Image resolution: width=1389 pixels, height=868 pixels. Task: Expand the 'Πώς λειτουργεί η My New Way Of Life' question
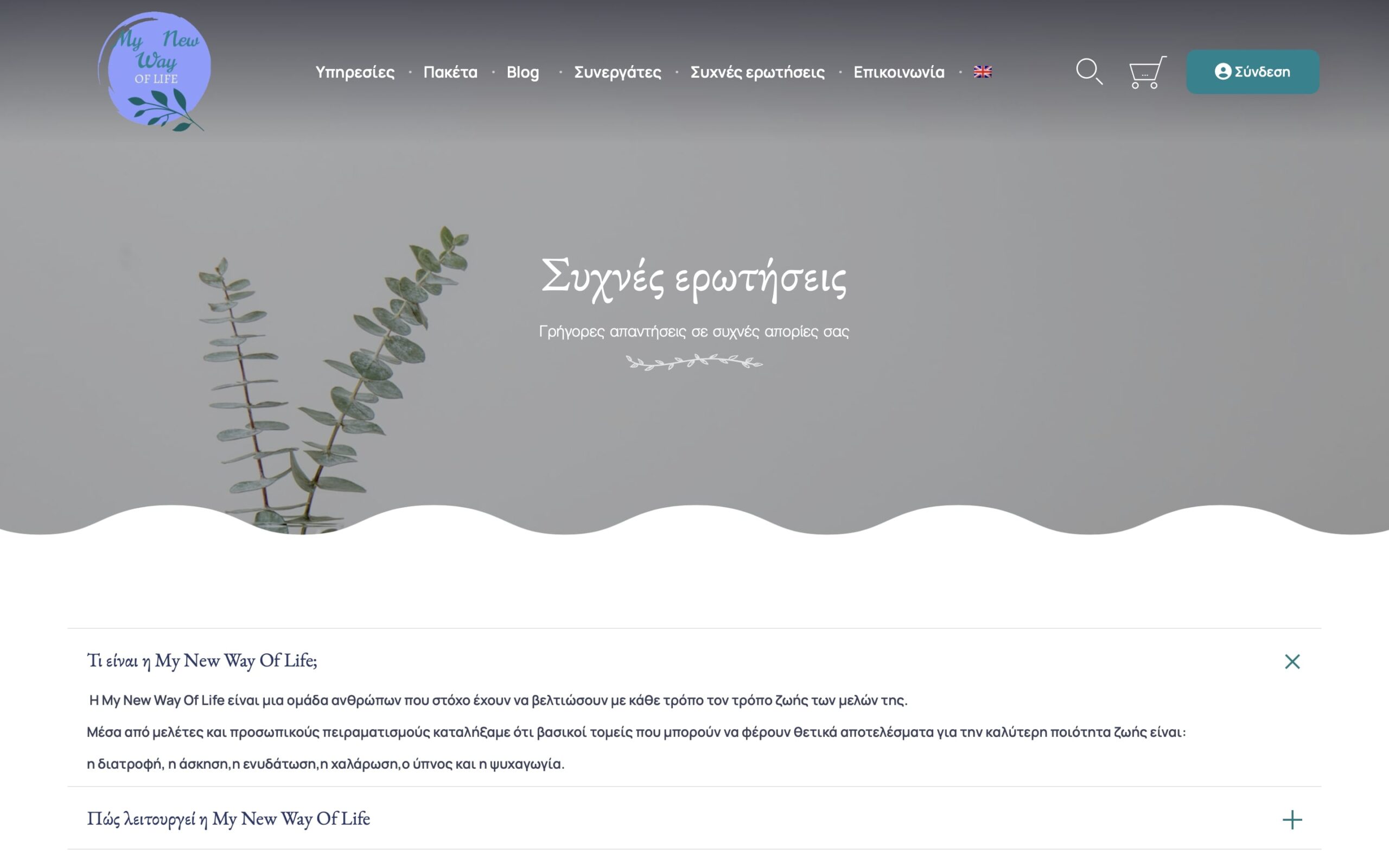[228, 819]
